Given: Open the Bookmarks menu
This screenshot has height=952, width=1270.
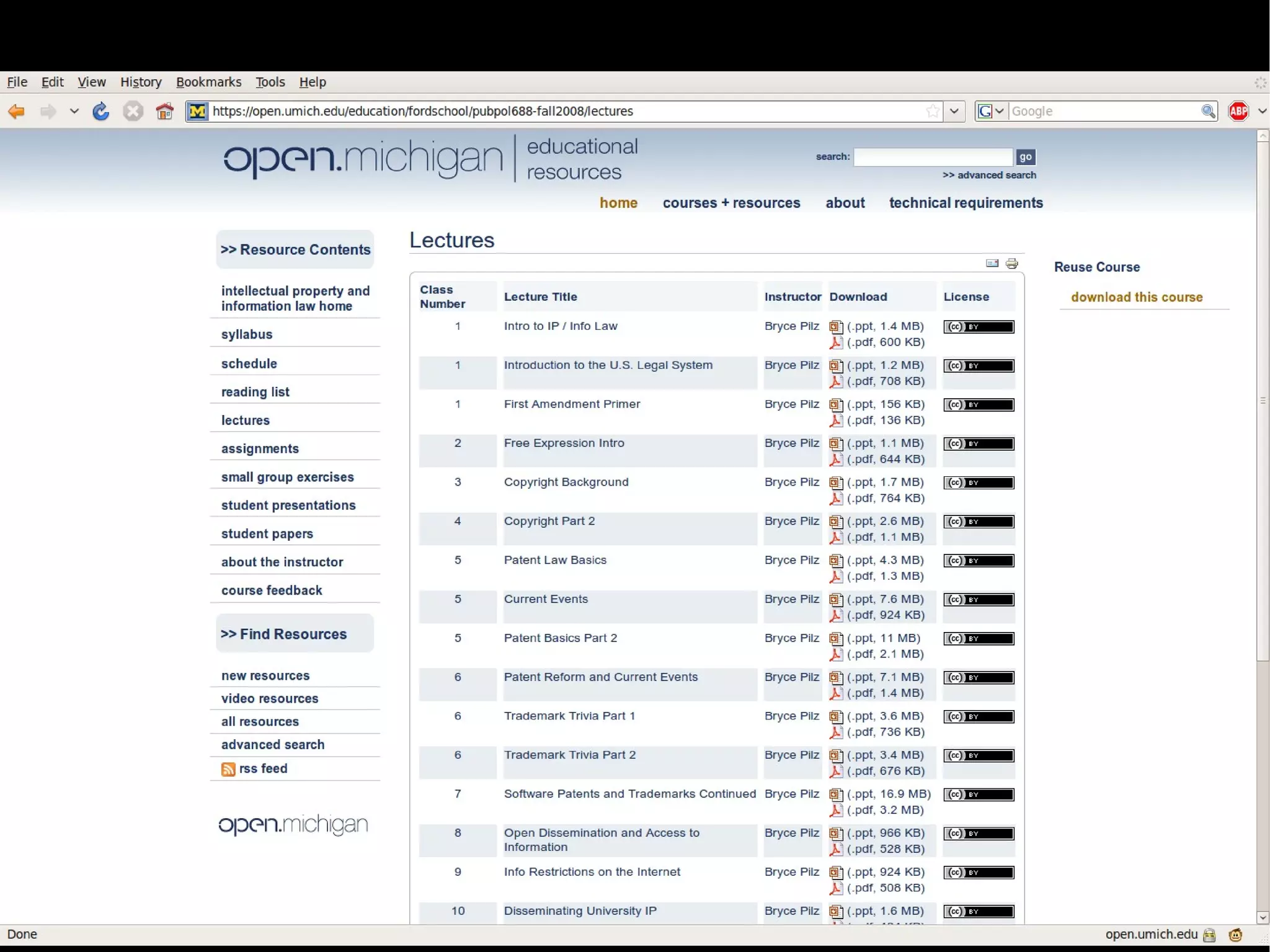Looking at the screenshot, I should [x=208, y=82].
